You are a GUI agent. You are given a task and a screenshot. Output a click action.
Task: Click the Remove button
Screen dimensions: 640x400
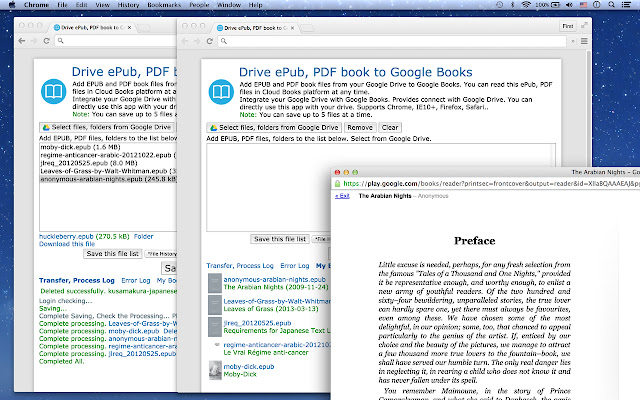[x=360, y=128]
